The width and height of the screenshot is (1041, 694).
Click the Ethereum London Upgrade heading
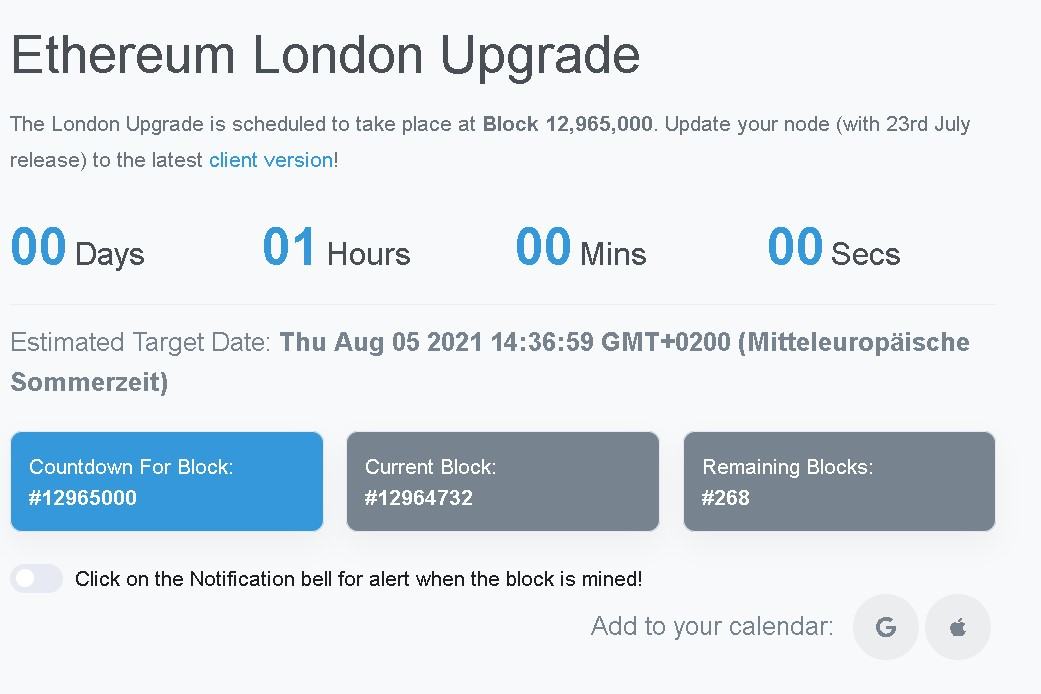coord(325,56)
